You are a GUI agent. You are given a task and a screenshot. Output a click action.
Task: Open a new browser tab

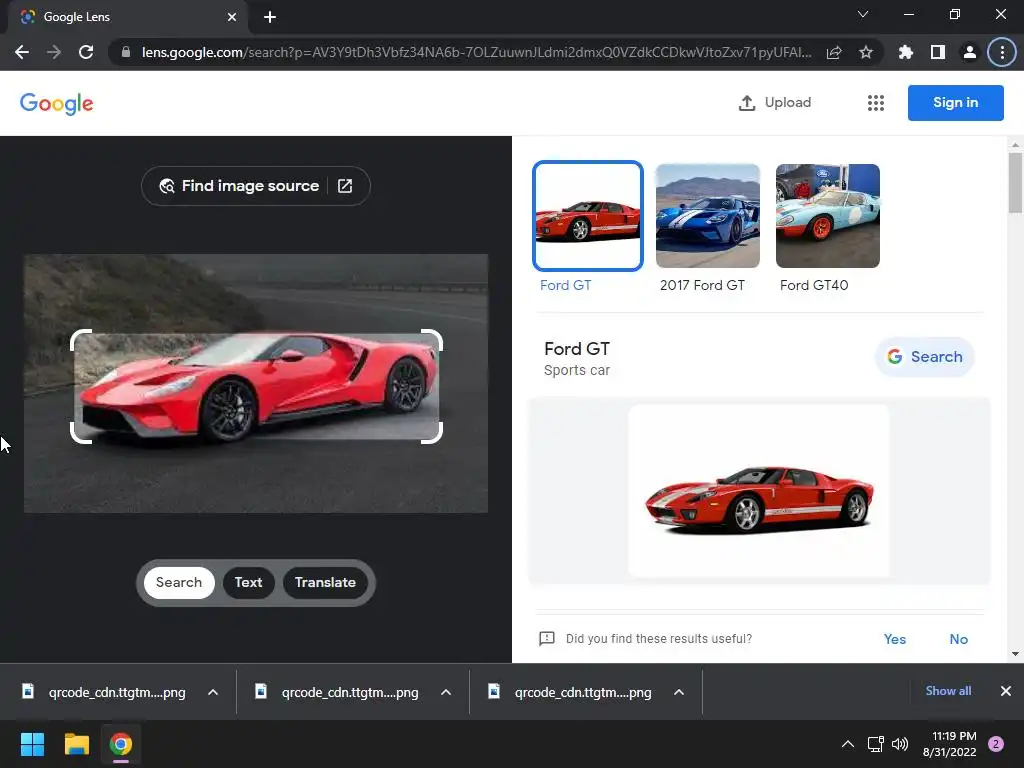click(270, 17)
